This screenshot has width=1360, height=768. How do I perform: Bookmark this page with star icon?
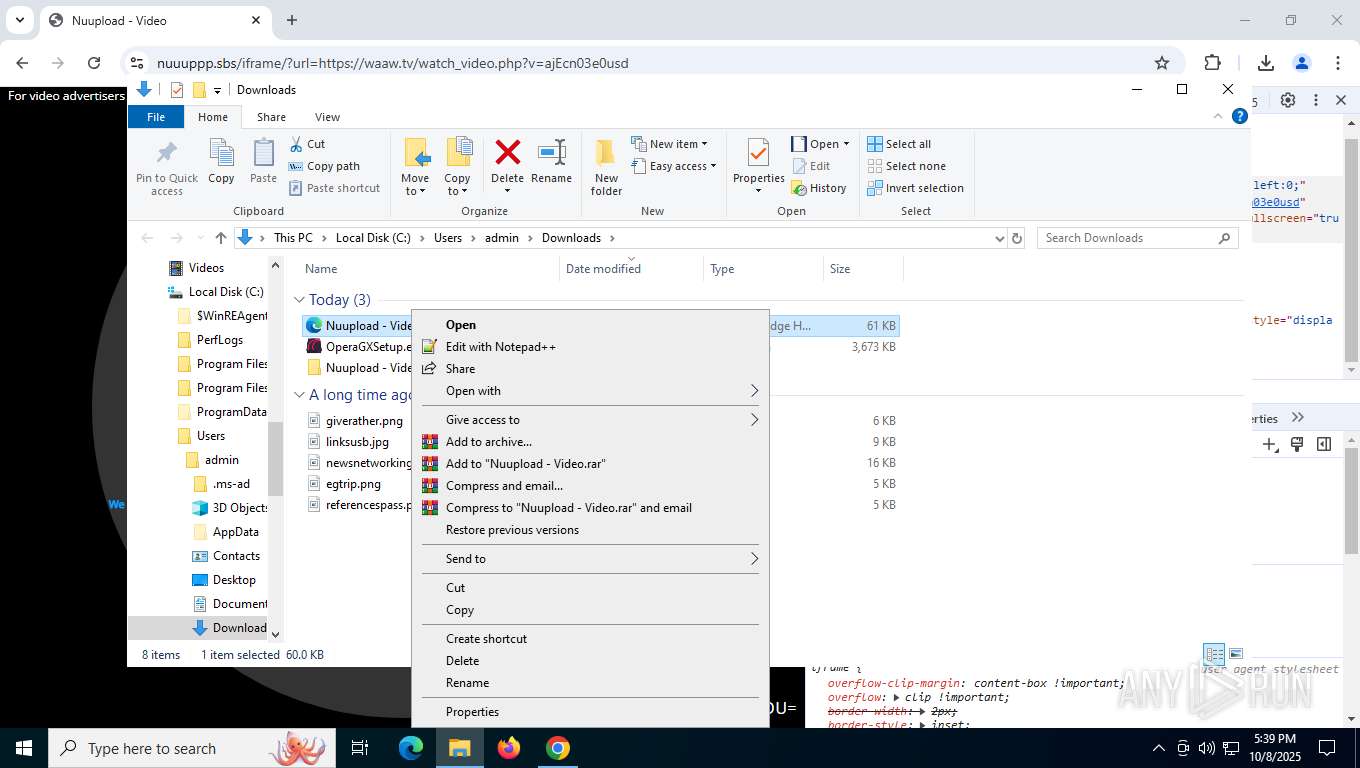tap(1162, 63)
